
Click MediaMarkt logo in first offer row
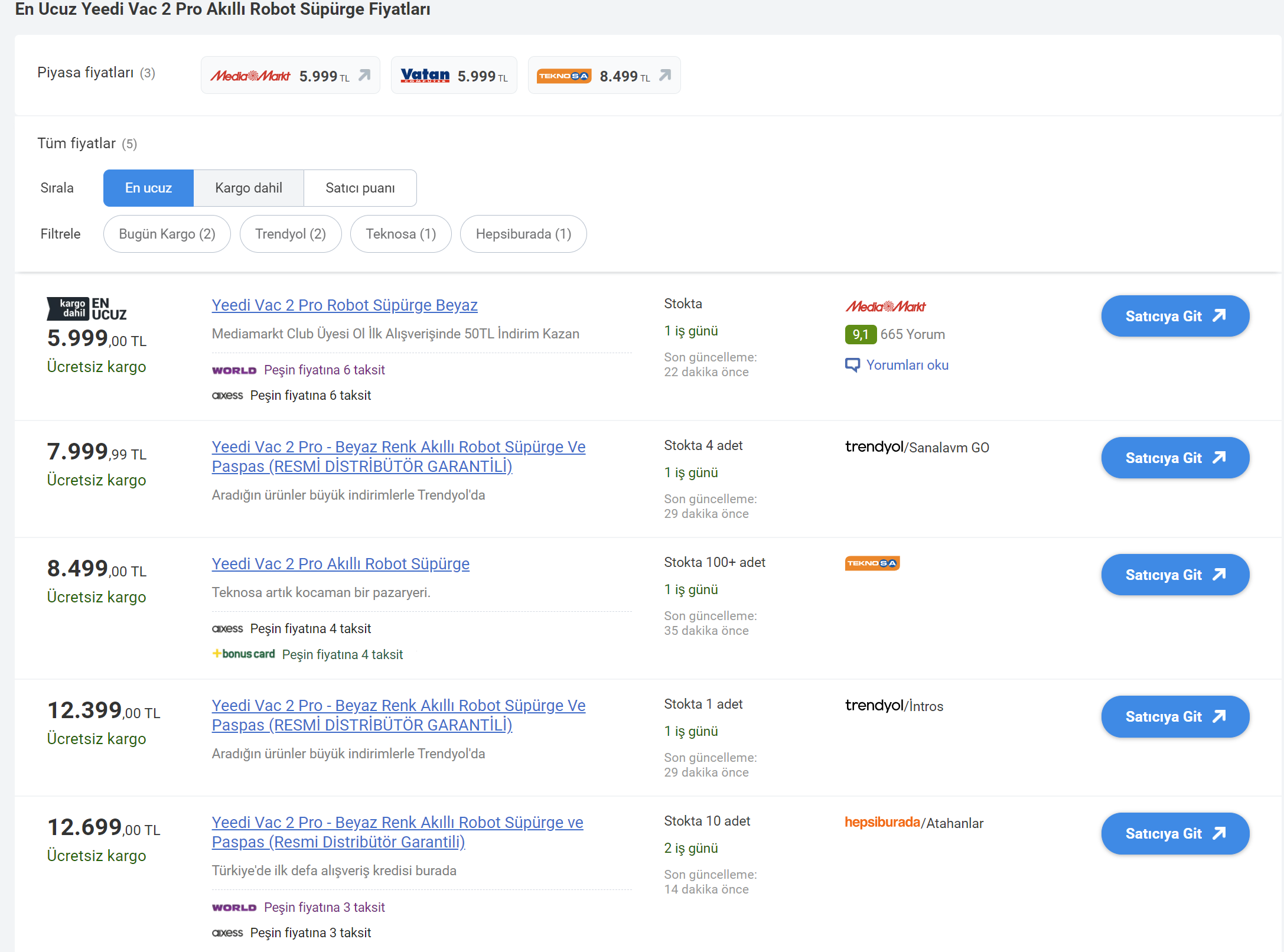(885, 307)
